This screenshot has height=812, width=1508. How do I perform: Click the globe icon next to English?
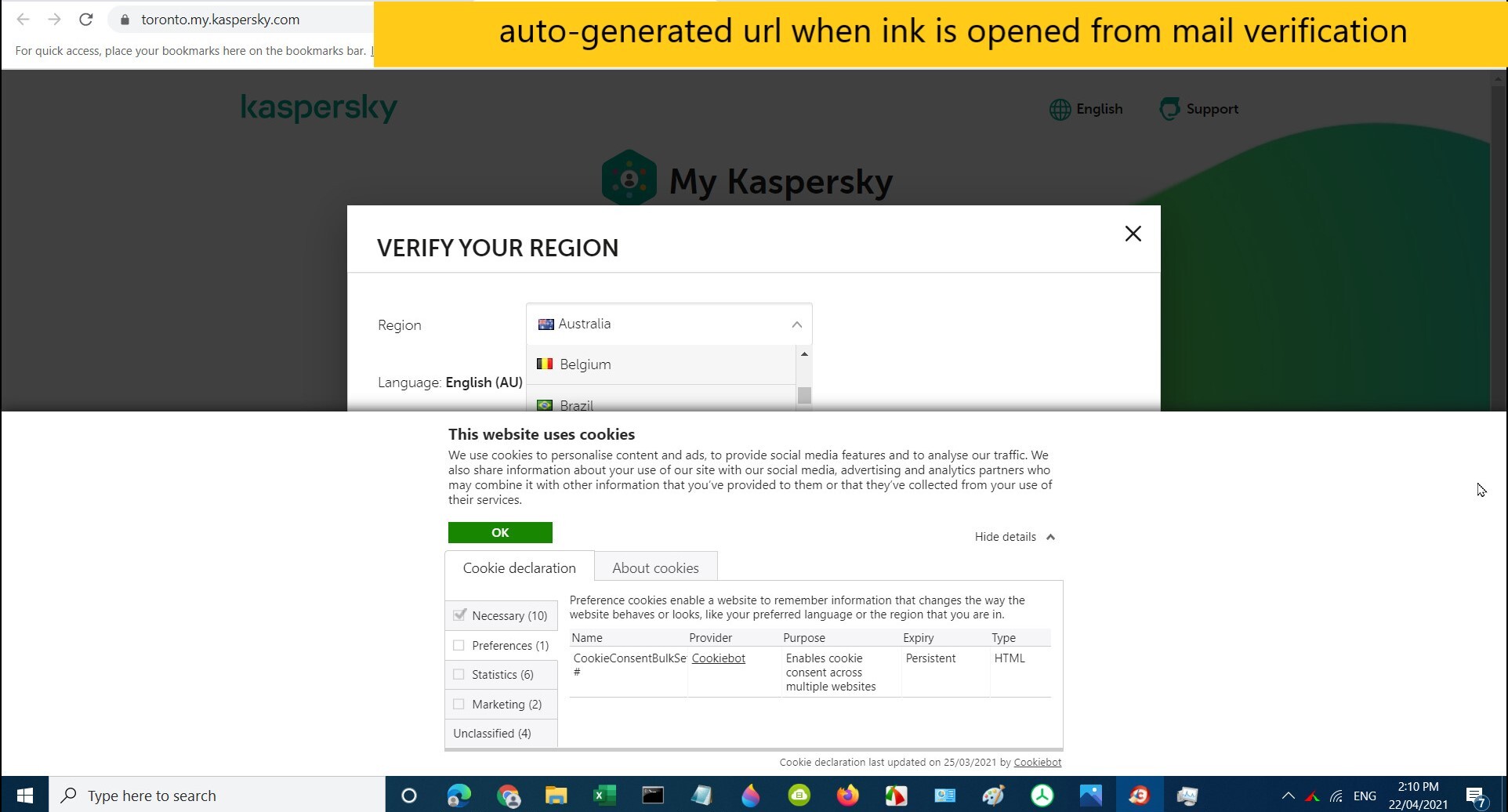pos(1060,110)
